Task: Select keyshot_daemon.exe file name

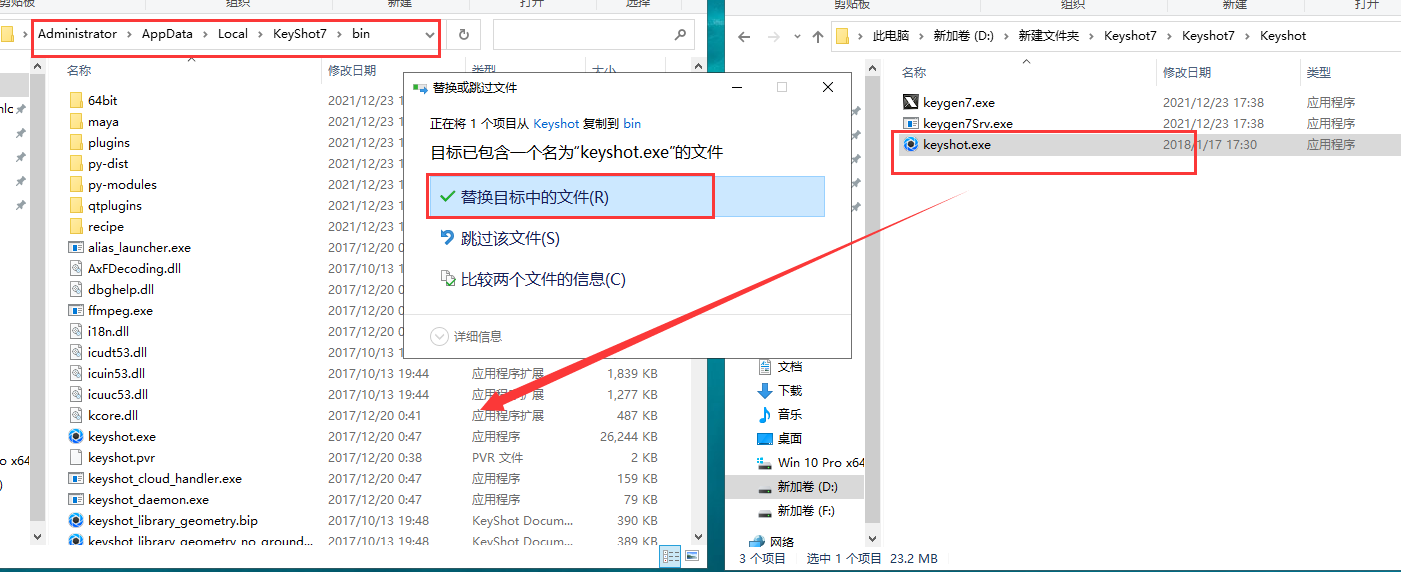Action: tap(148, 499)
